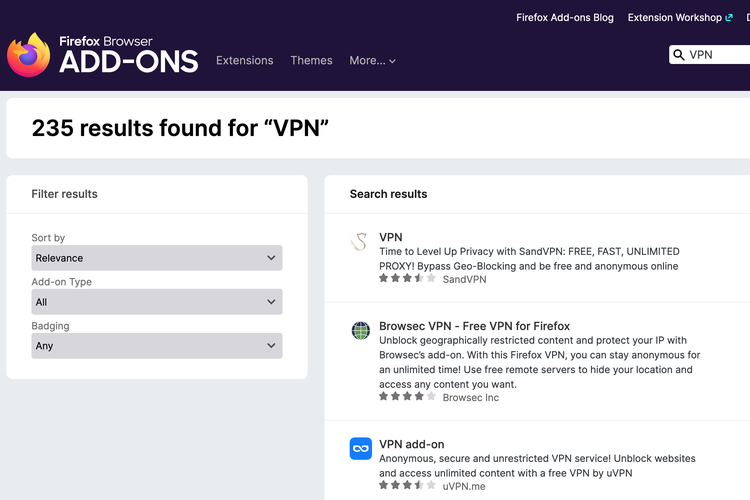Open the VPN add-on result title
The height and width of the screenshot is (500, 750).
[411, 444]
